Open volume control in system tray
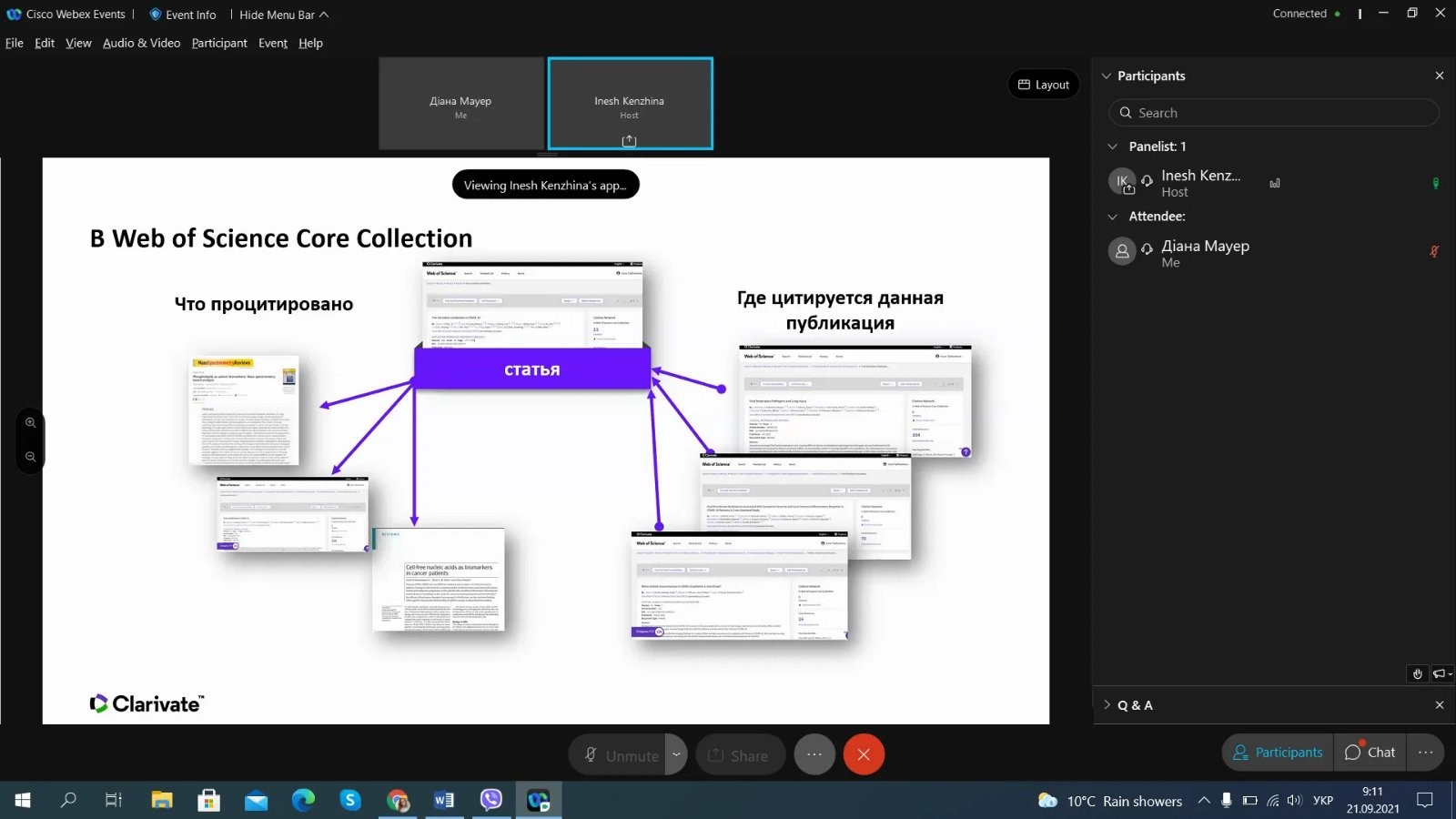Screen dimensions: 1456x819 pyautogui.click(x=1294, y=801)
